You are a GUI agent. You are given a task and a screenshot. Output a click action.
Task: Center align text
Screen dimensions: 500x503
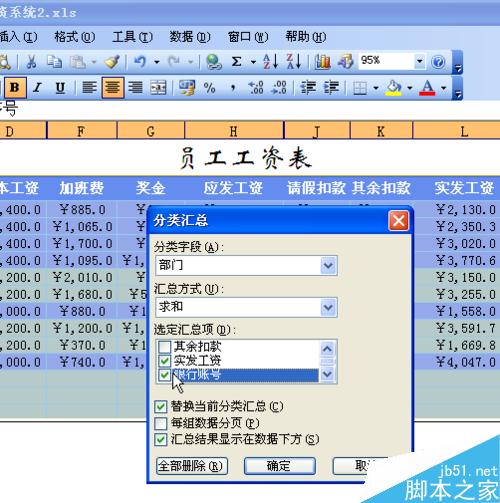click(113, 87)
